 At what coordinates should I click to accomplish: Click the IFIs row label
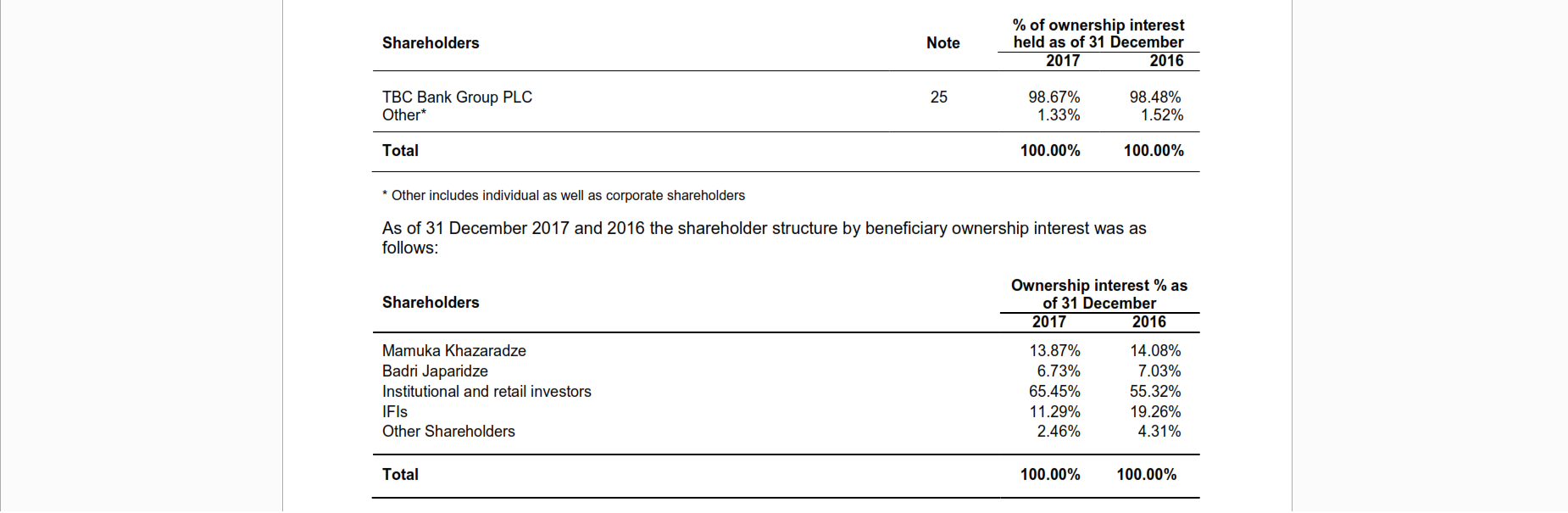(x=395, y=412)
